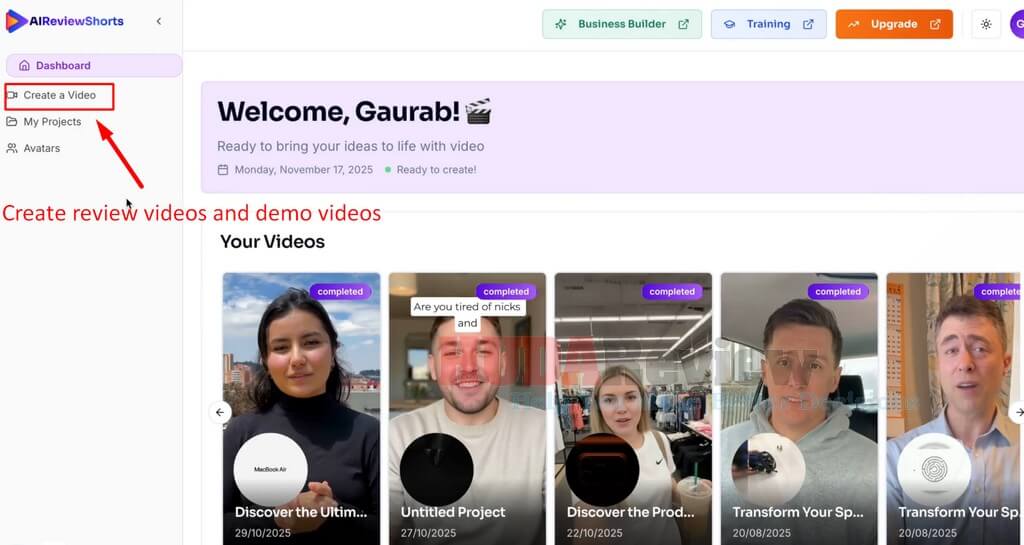1024x545 pixels.
Task: Click the Your Videos heading
Action: click(272, 241)
